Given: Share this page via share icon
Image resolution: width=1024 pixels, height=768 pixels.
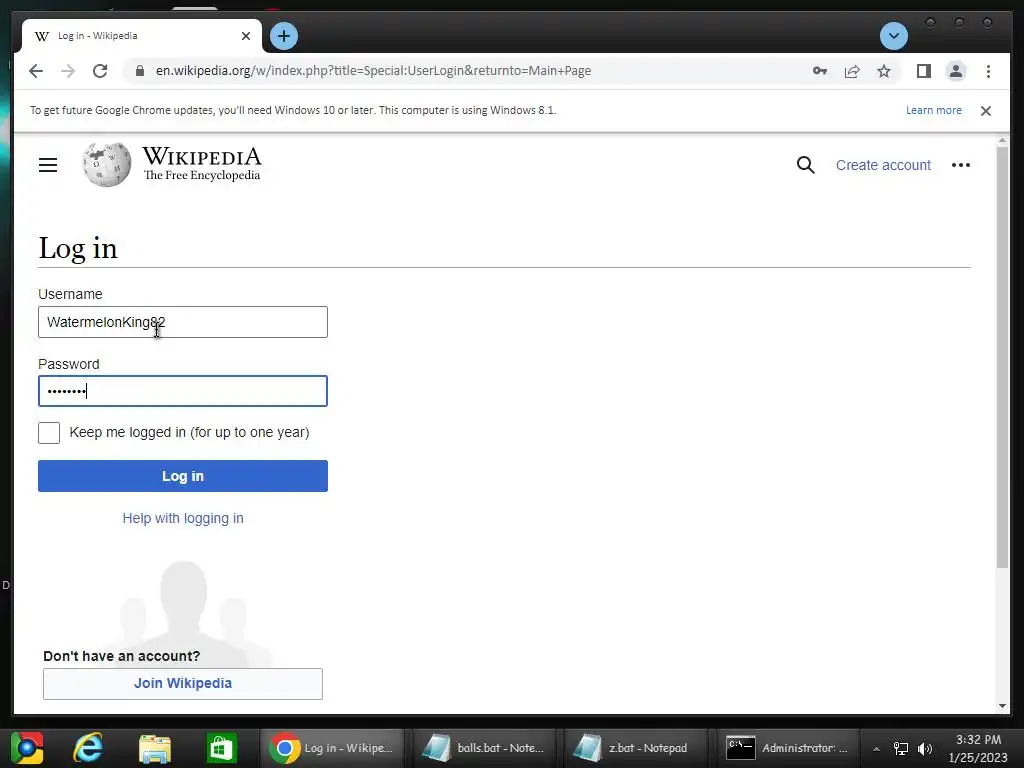Looking at the screenshot, I should tap(852, 71).
